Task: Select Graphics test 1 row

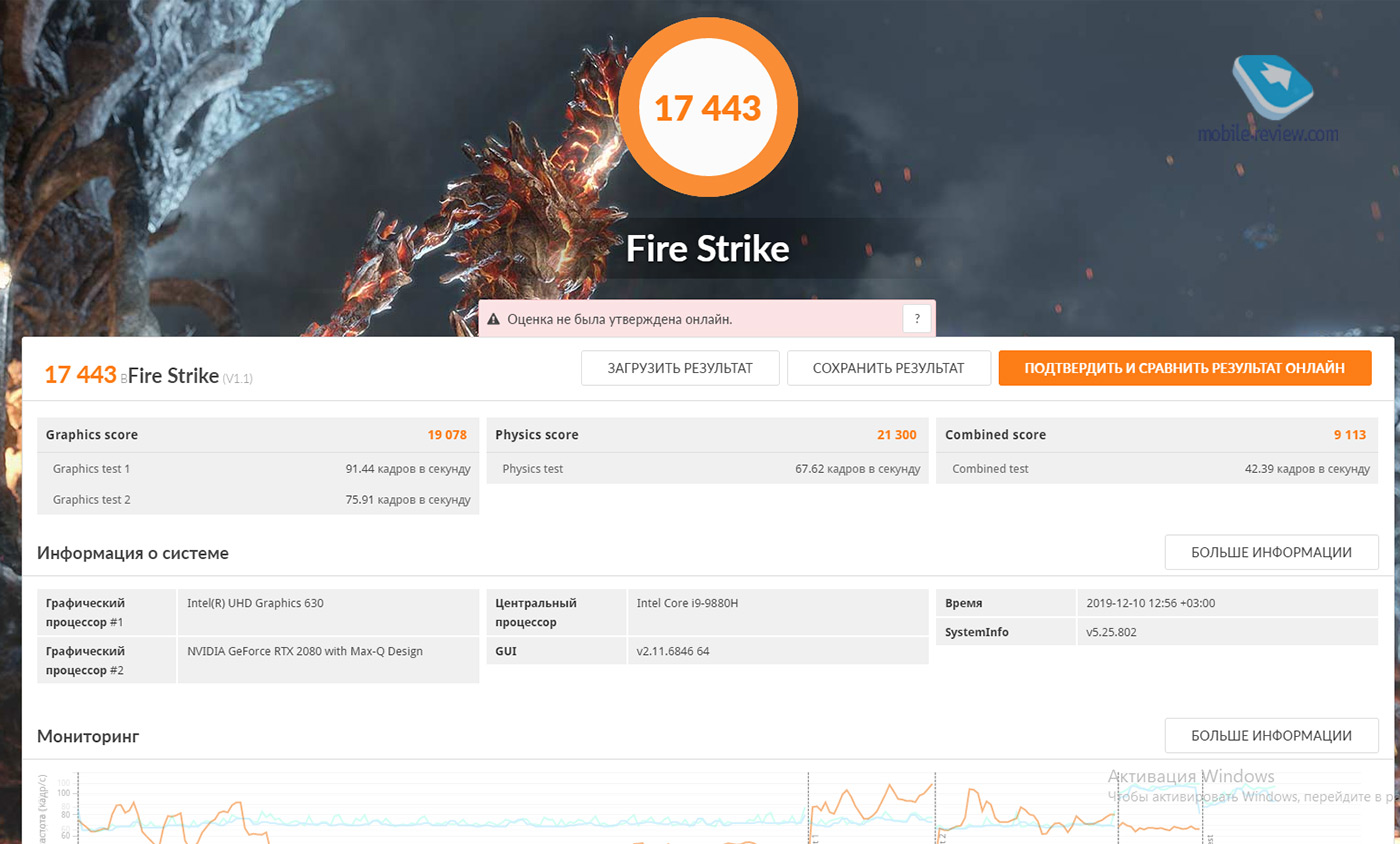Action: pyautogui.click(x=258, y=469)
